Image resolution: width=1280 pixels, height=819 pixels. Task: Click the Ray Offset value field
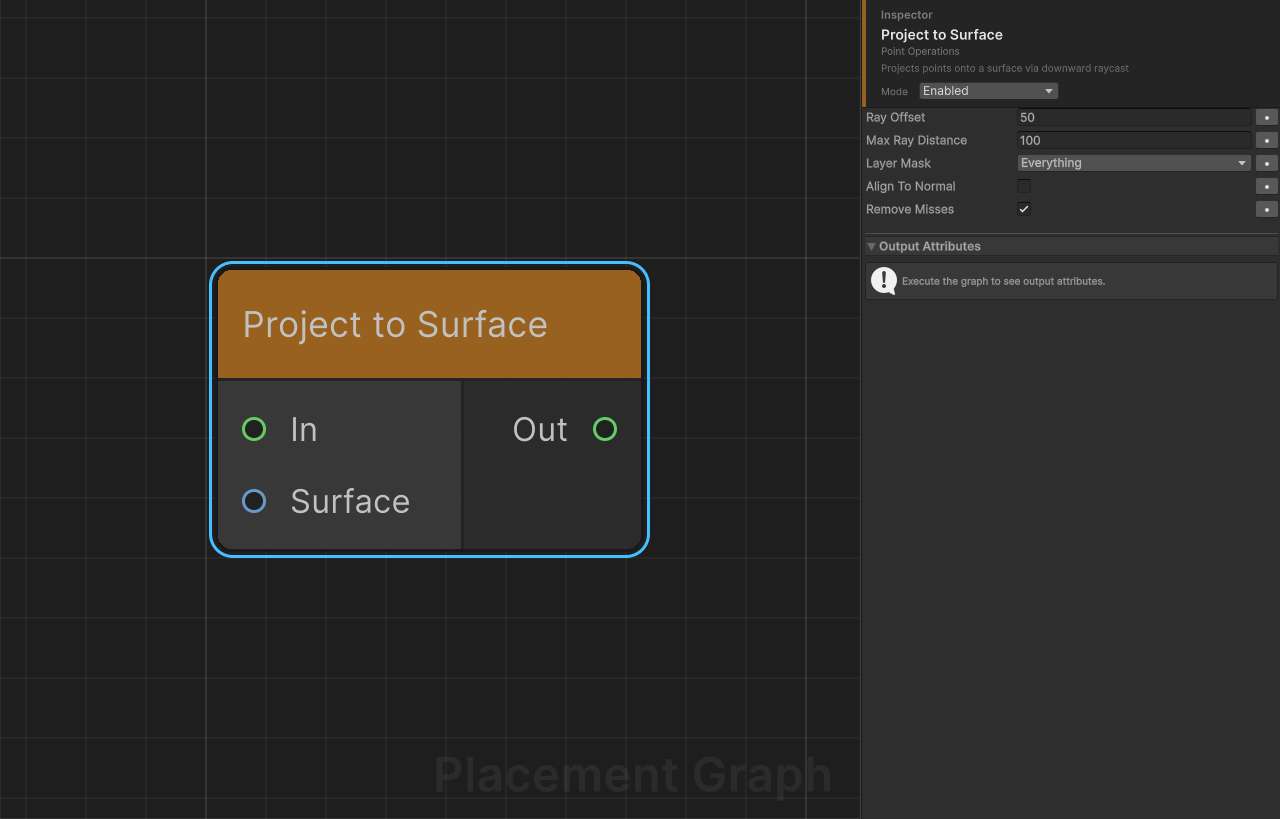1134,117
